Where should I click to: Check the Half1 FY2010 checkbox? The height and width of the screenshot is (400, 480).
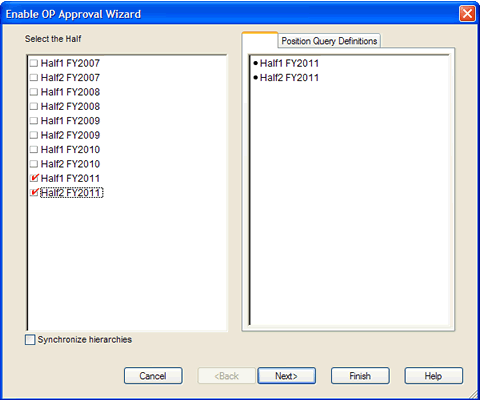(x=34, y=149)
